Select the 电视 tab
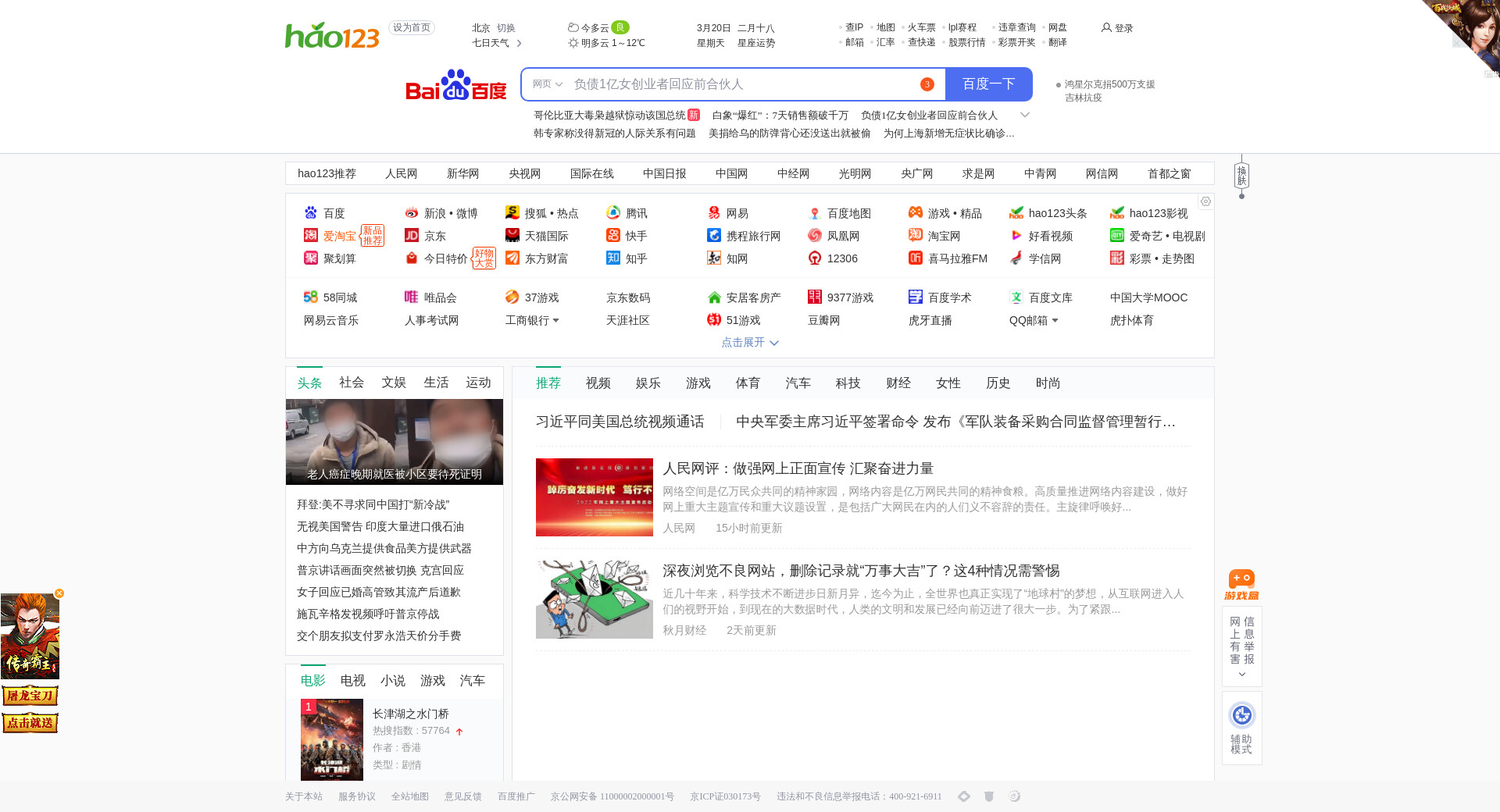This screenshot has width=1500, height=812. 352,681
